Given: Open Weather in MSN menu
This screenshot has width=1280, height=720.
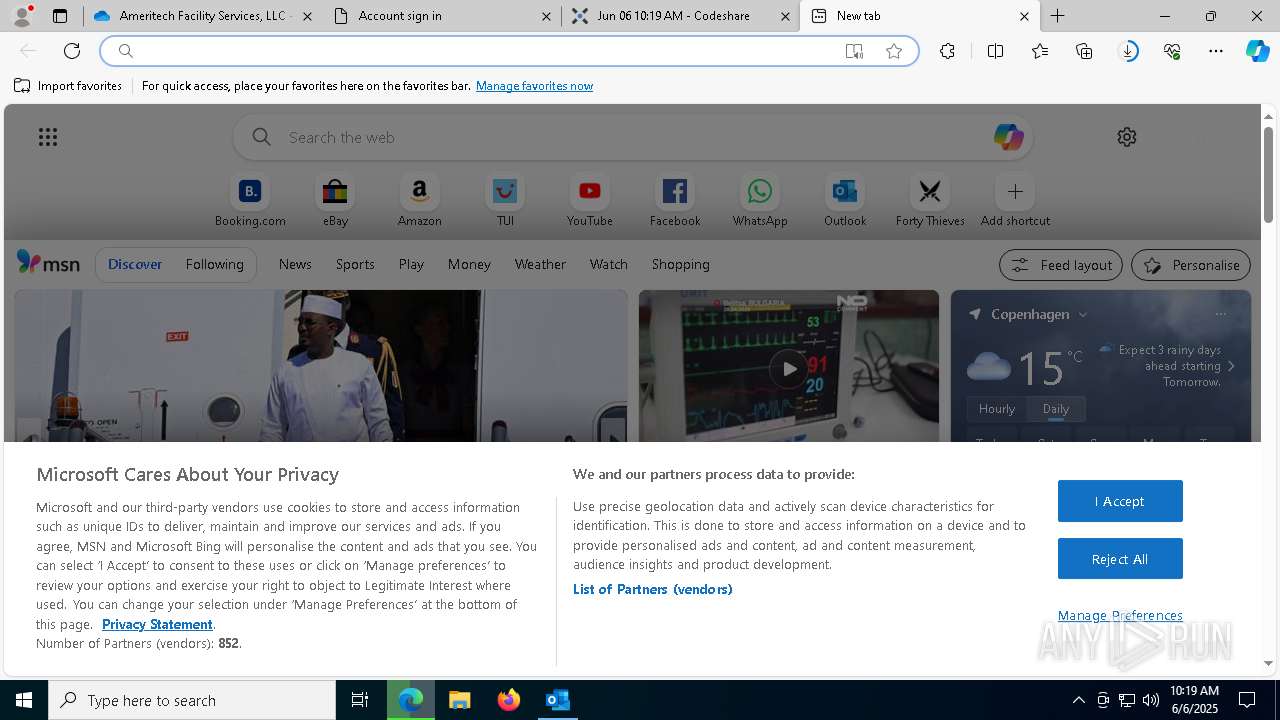Looking at the screenshot, I should click(x=540, y=264).
